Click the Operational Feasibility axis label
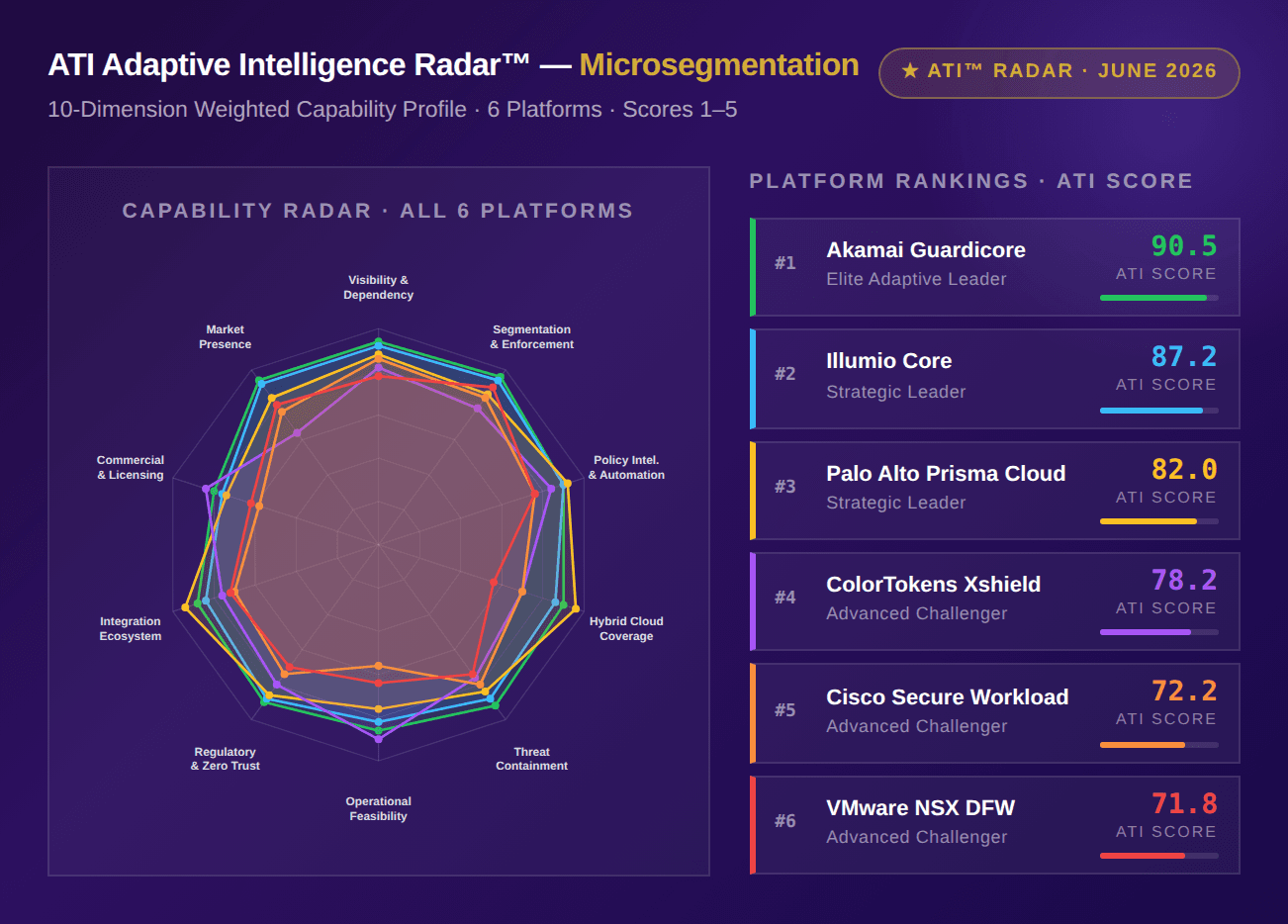 coord(378,809)
